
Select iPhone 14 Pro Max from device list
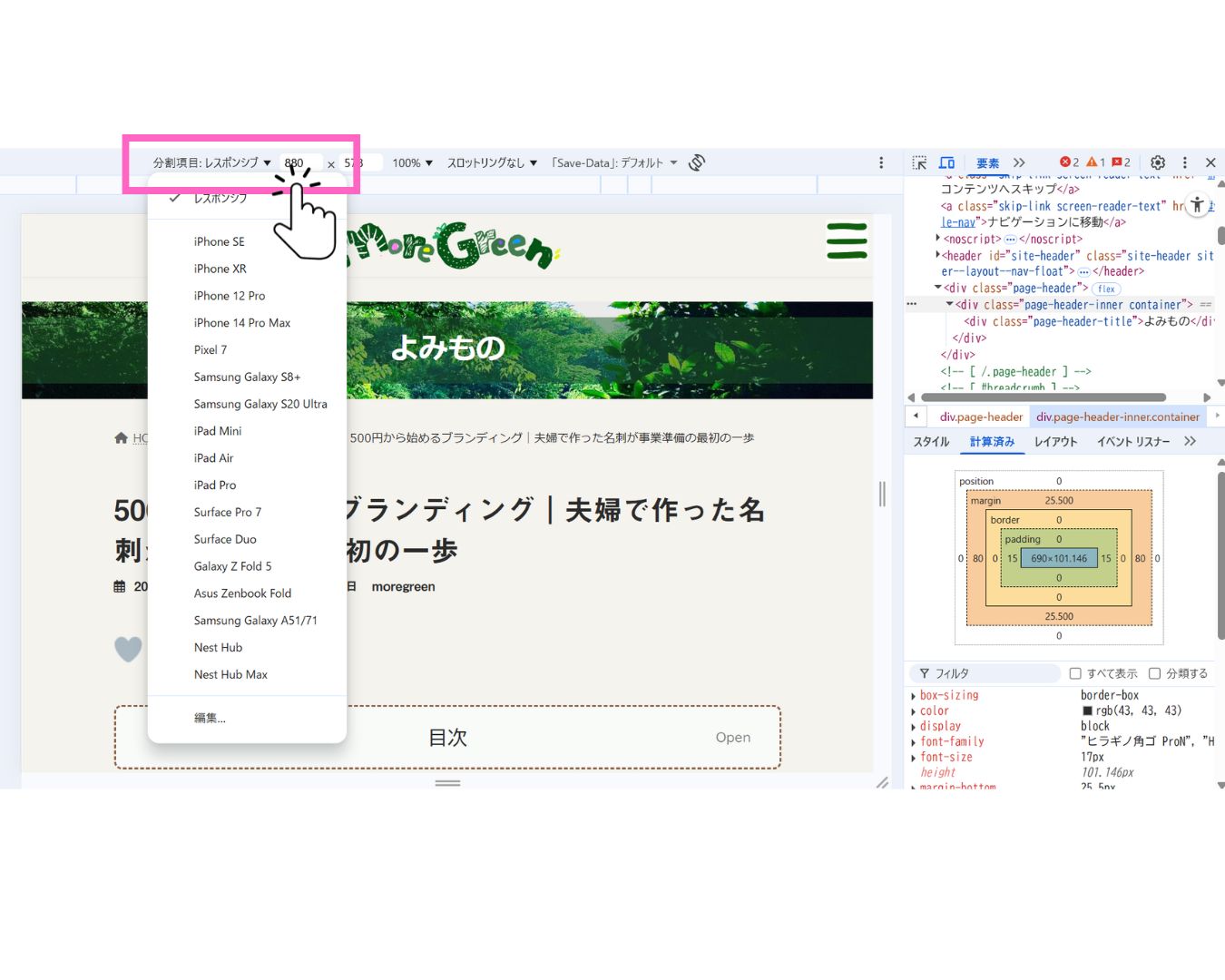241,323
